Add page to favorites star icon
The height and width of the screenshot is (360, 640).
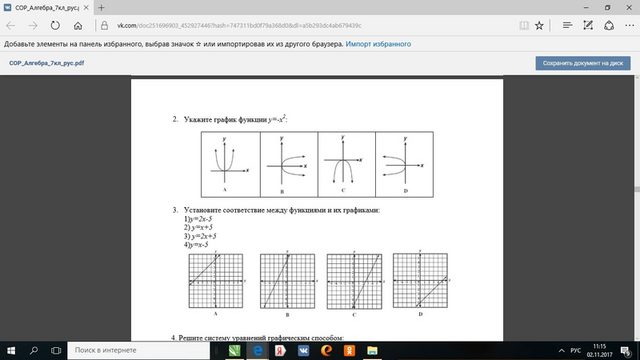pos(539,26)
